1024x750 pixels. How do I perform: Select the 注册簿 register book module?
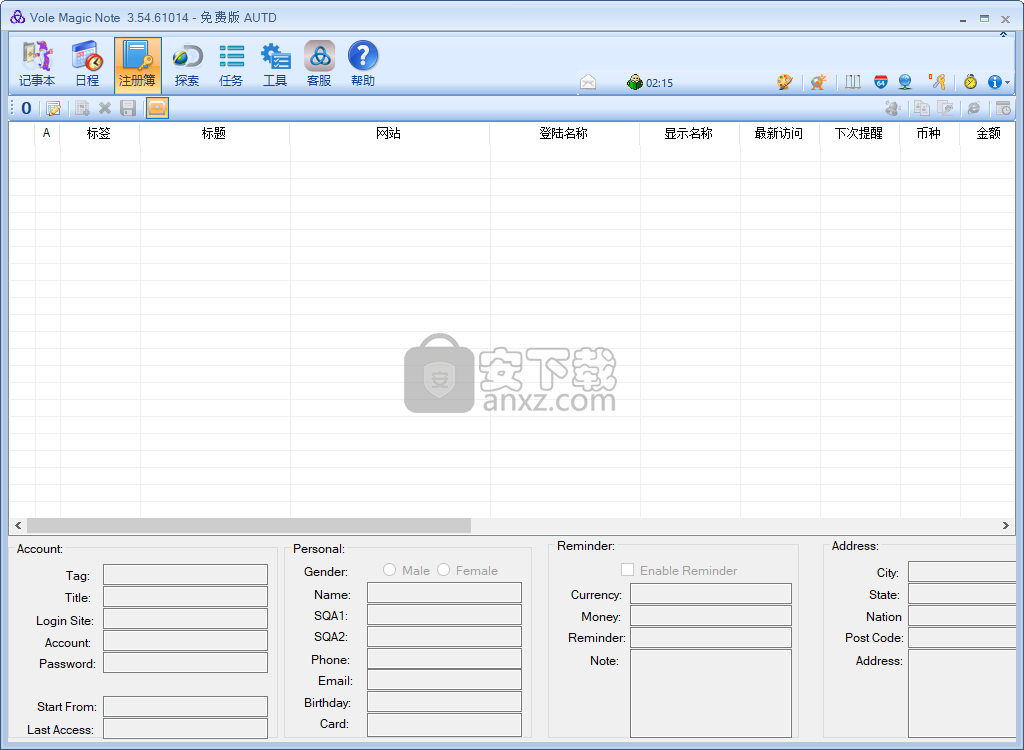coord(137,65)
